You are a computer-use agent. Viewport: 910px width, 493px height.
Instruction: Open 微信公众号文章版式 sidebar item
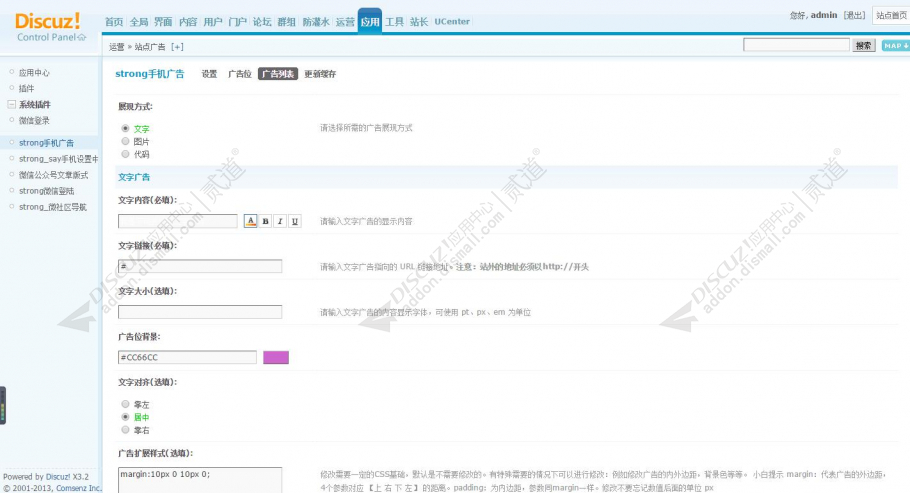[x=53, y=175]
